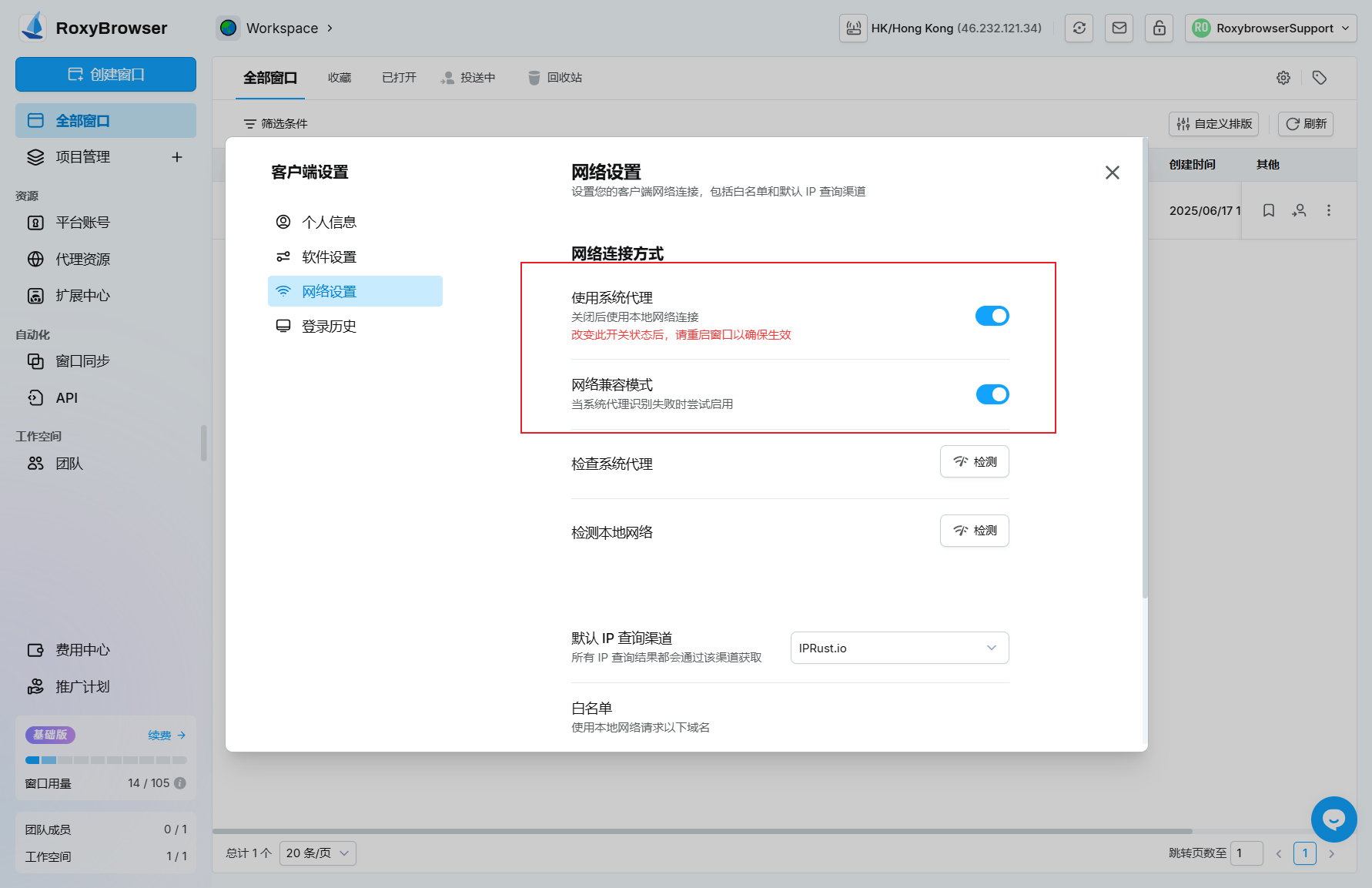This screenshot has height=888, width=1372.
Task: Click the lock icon in top bar
Action: click(x=1159, y=28)
